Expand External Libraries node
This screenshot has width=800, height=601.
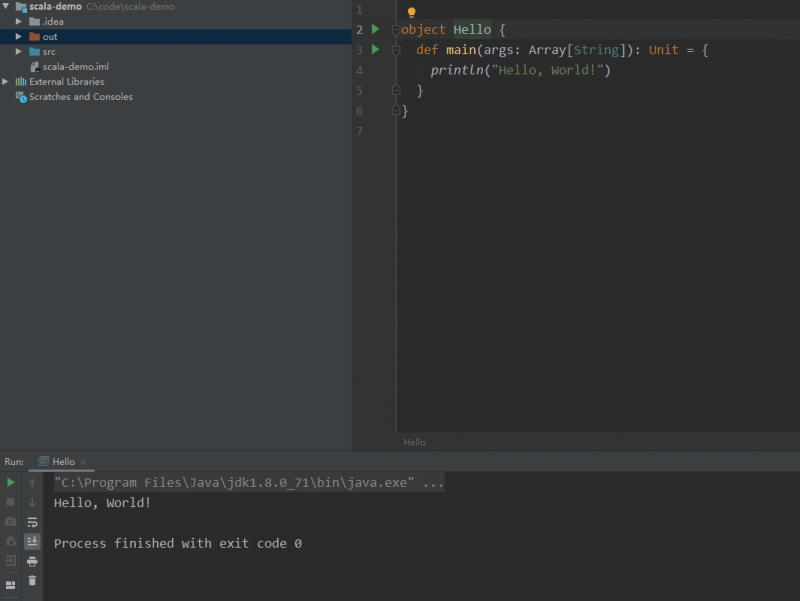(5, 82)
